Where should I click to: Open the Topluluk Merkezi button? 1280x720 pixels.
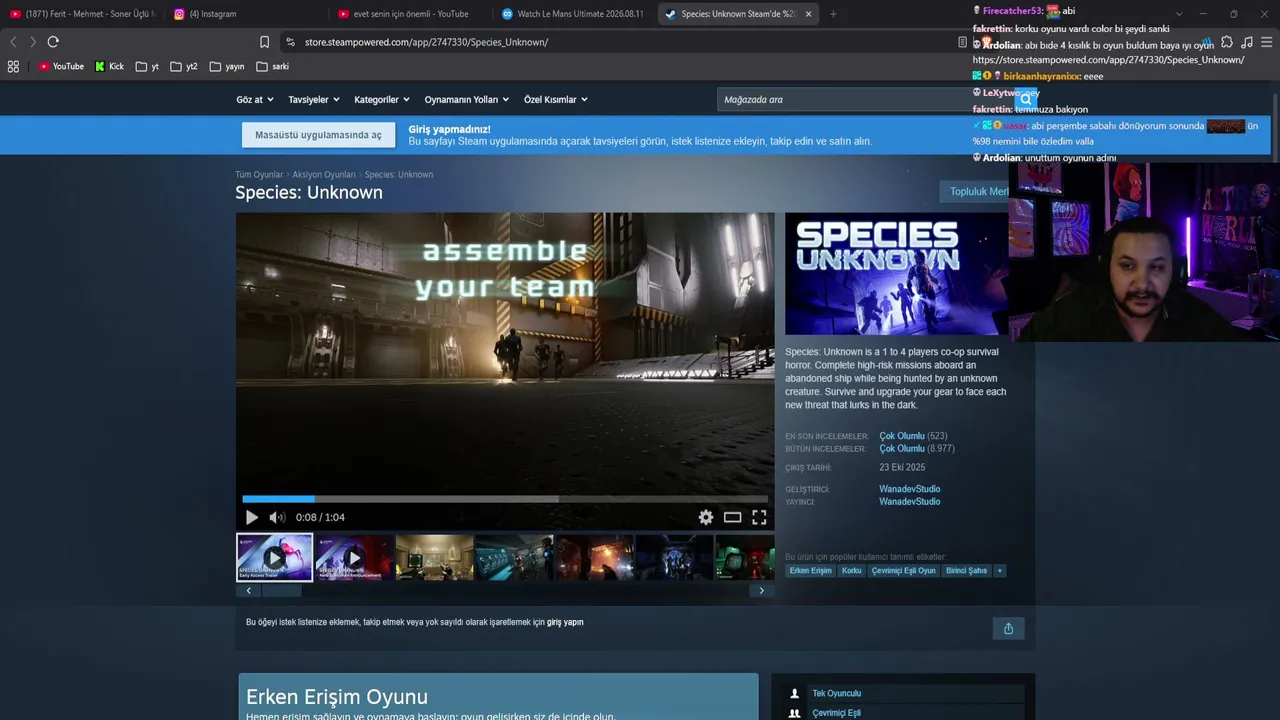point(979,192)
